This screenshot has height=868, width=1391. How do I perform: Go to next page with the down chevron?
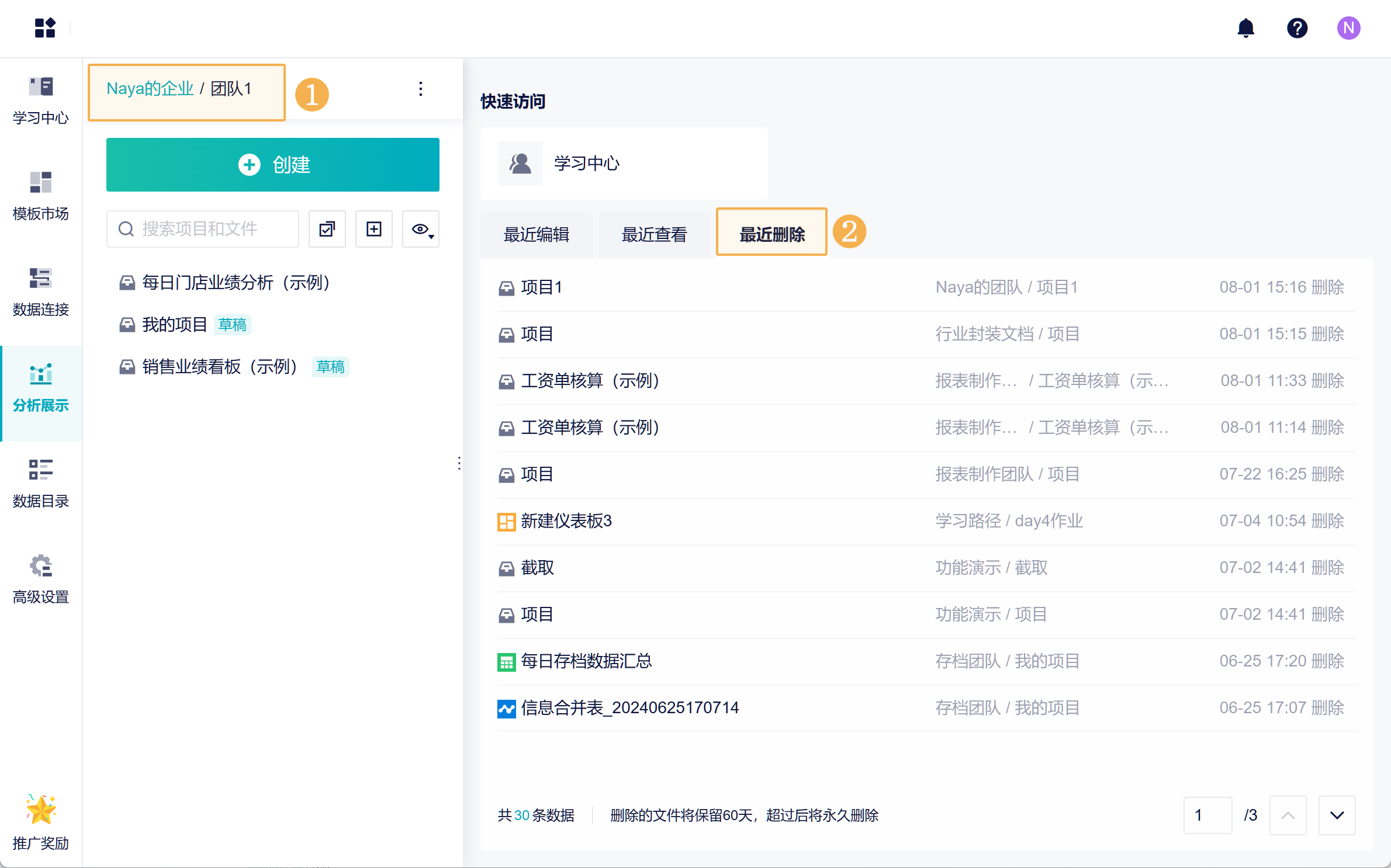tap(1337, 815)
